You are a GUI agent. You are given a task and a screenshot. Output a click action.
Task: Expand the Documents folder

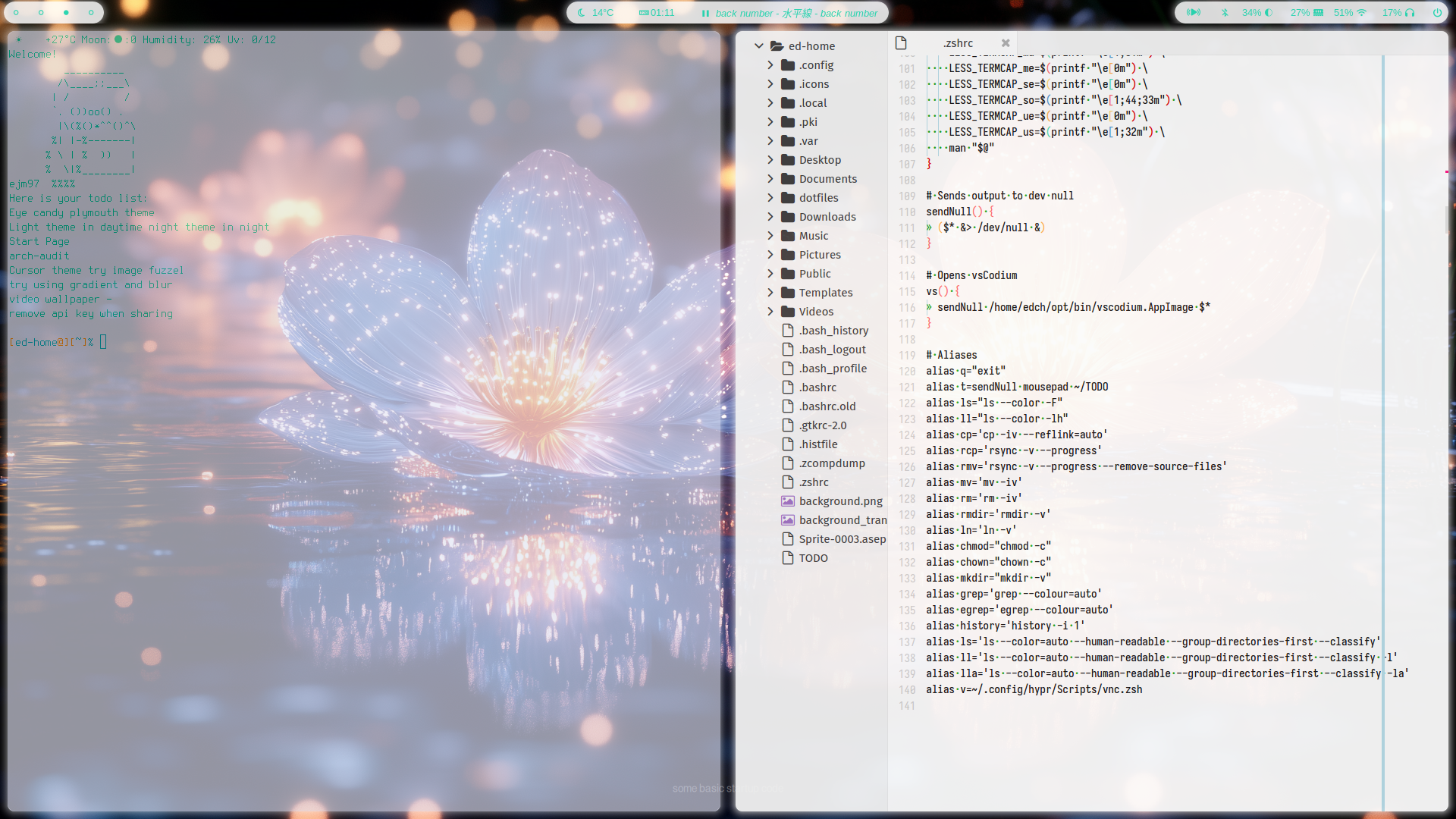click(770, 179)
